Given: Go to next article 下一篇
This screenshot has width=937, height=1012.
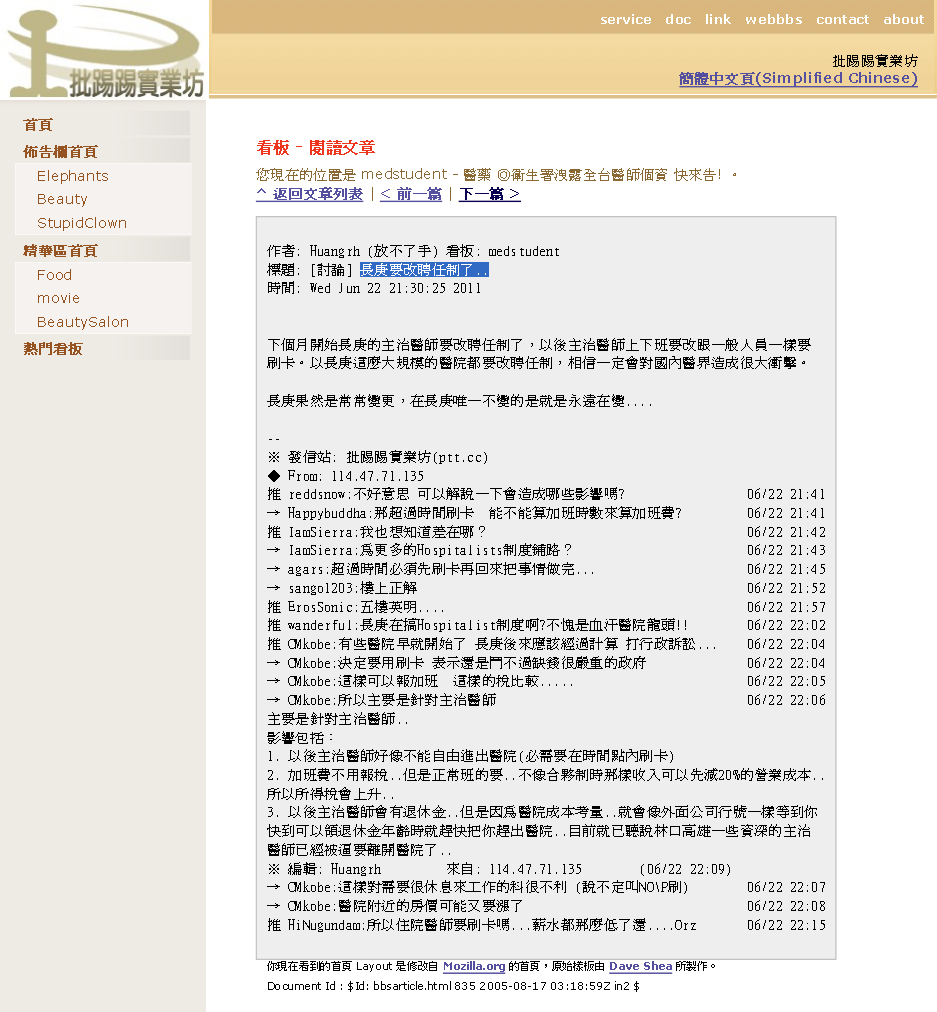Looking at the screenshot, I should 489,194.
